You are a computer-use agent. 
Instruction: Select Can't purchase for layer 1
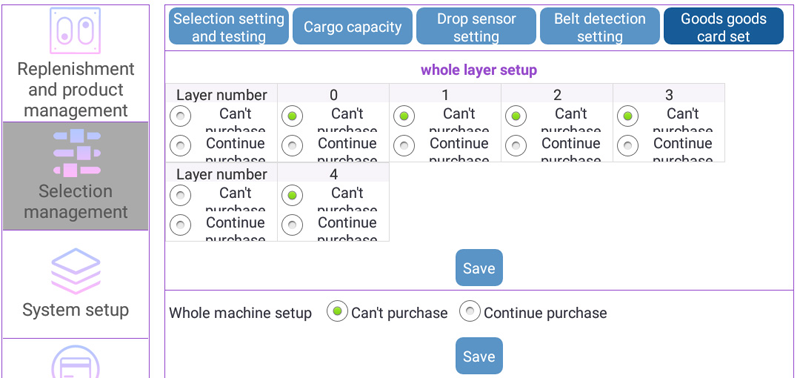(x=404, y=116)
